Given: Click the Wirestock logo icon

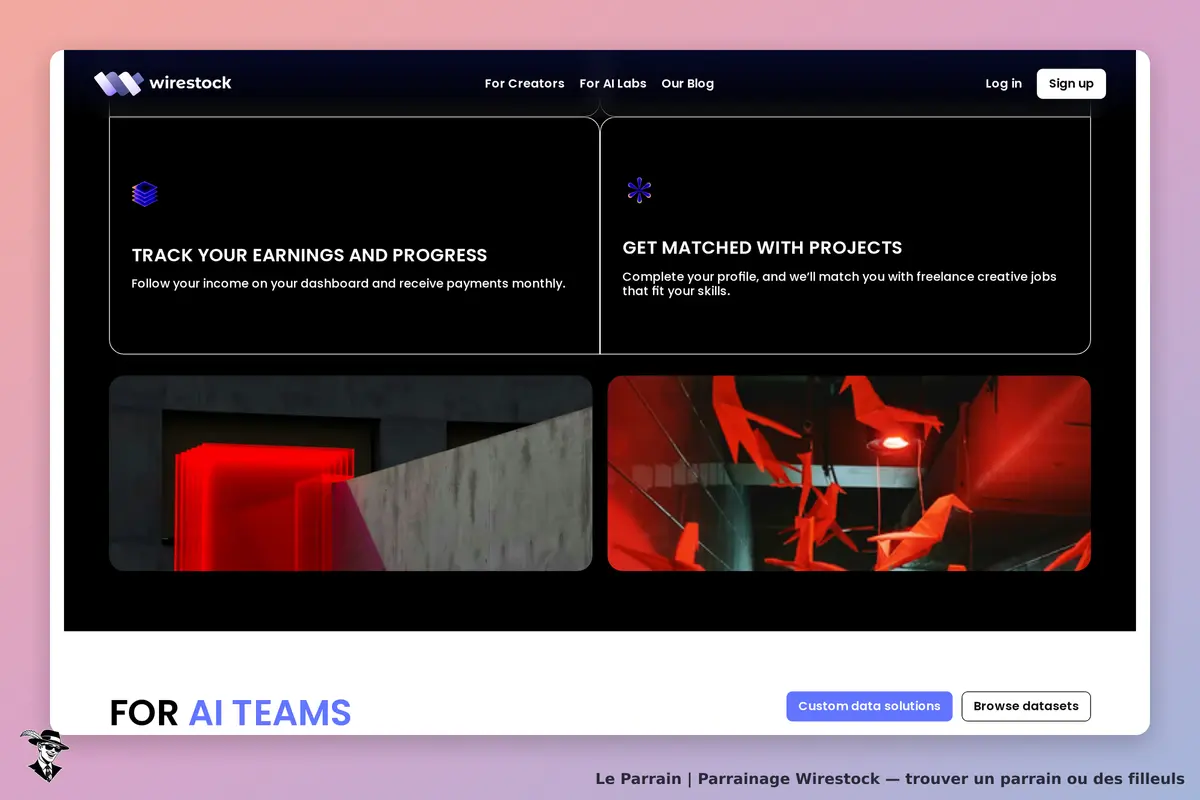Looking at the screenshot, I should (119, 83).
